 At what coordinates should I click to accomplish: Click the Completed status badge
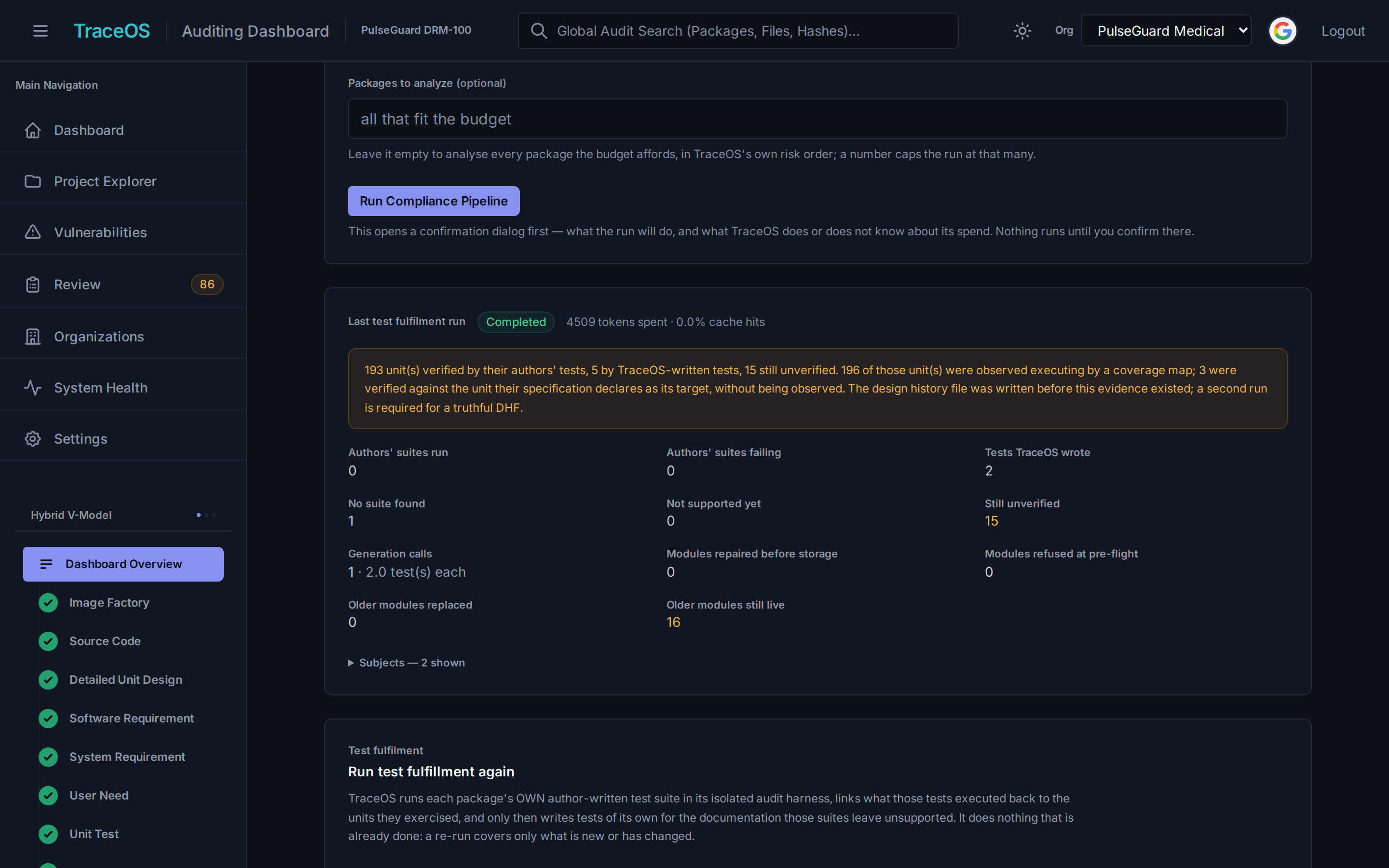pyautogui.click(x=516, y=322)
